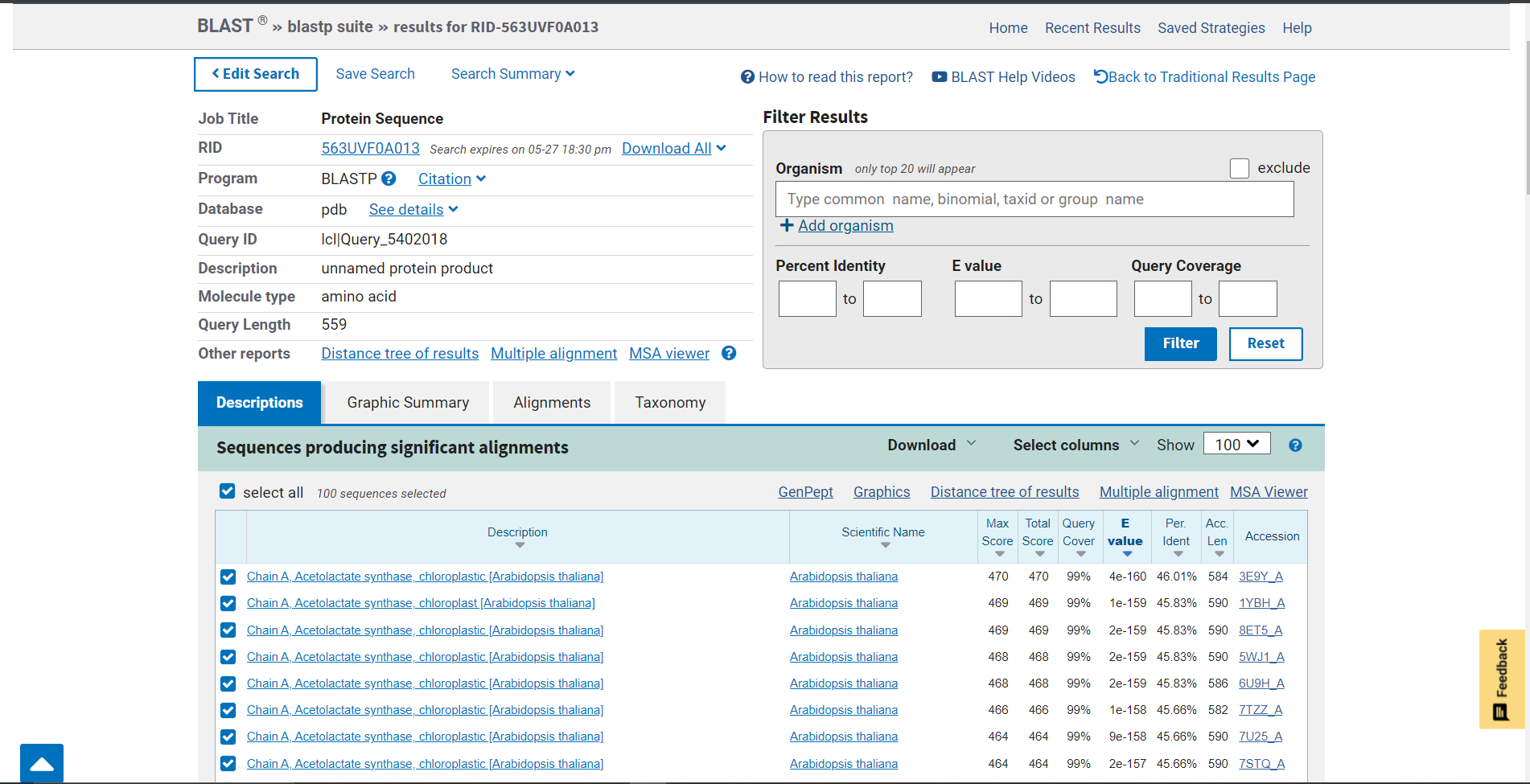Expand the Download All menu

point(674,148)
